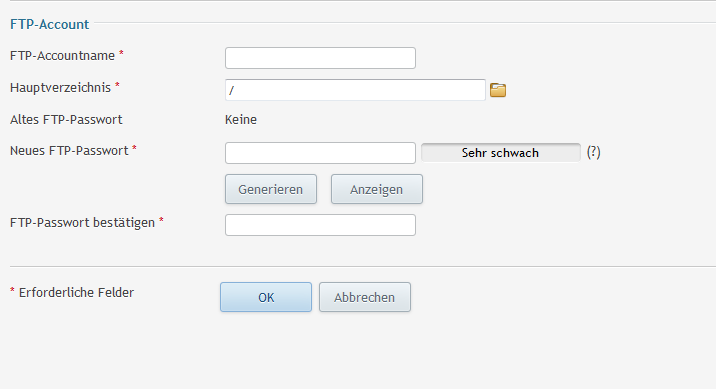Click the (?) password help link
Viewport: 716px width, 389px height.
point(593,152)
